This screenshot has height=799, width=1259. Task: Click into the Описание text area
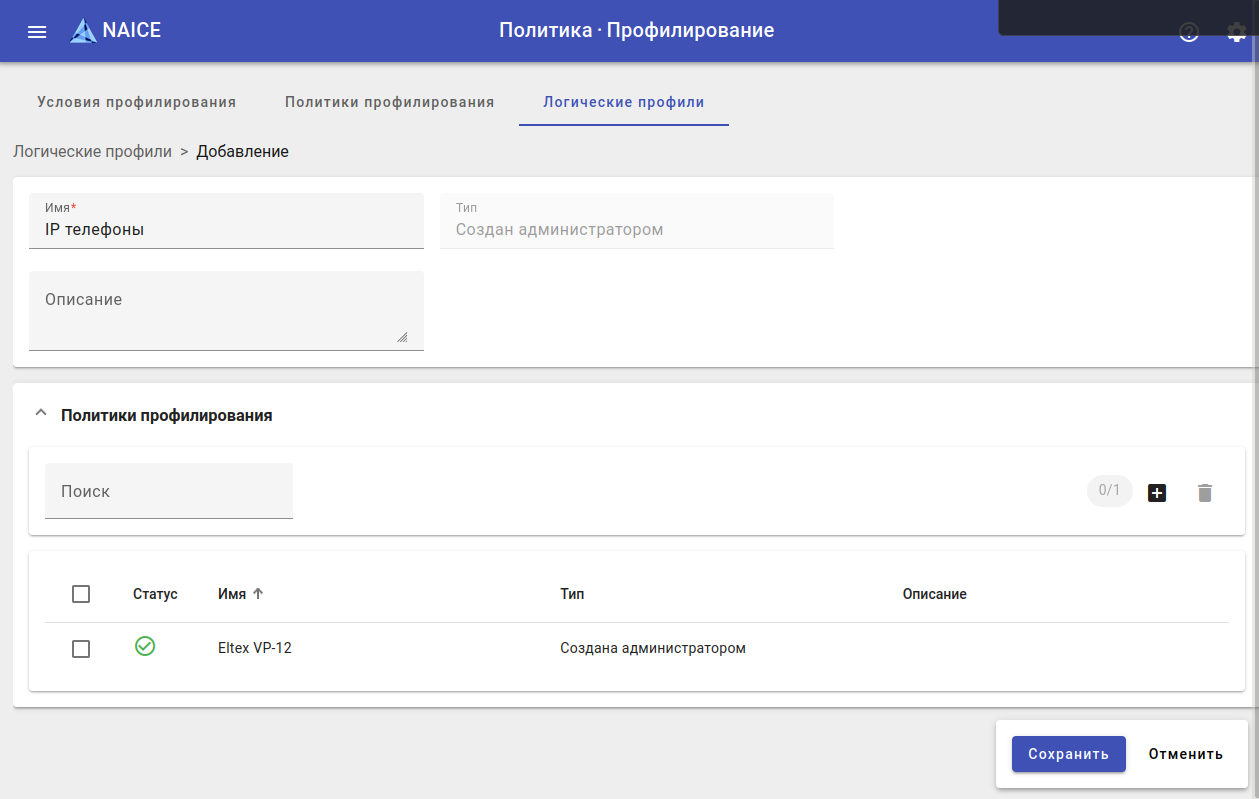point(226,311)
